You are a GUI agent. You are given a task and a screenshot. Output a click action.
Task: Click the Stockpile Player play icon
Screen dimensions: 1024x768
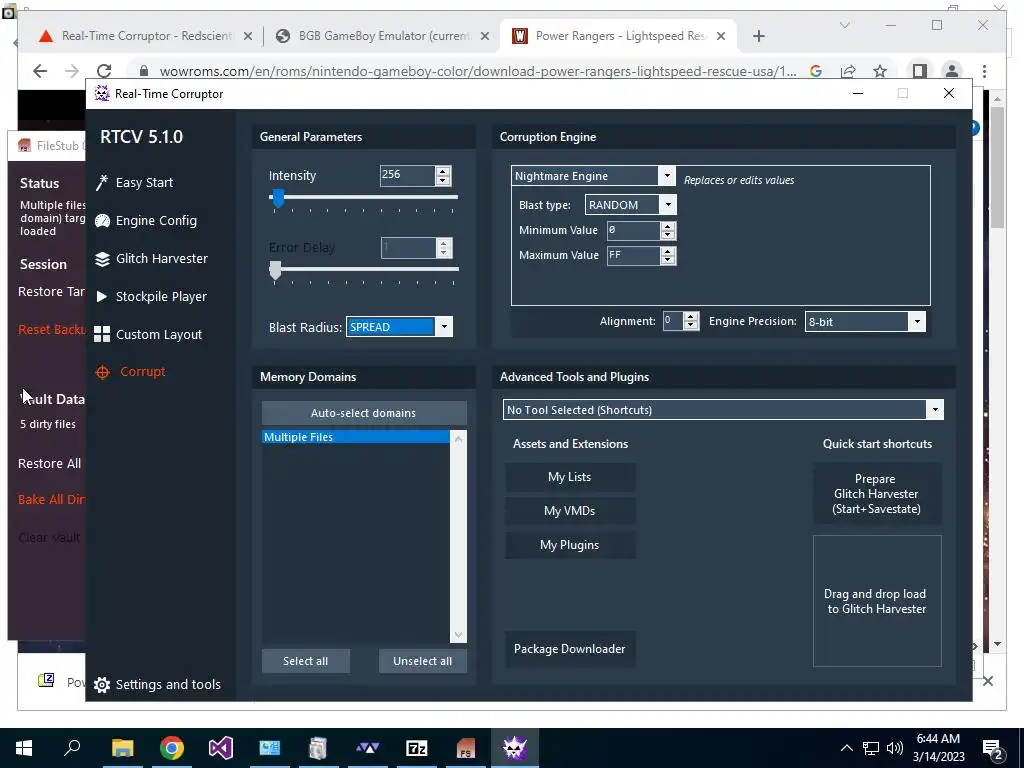pos(102,296)
